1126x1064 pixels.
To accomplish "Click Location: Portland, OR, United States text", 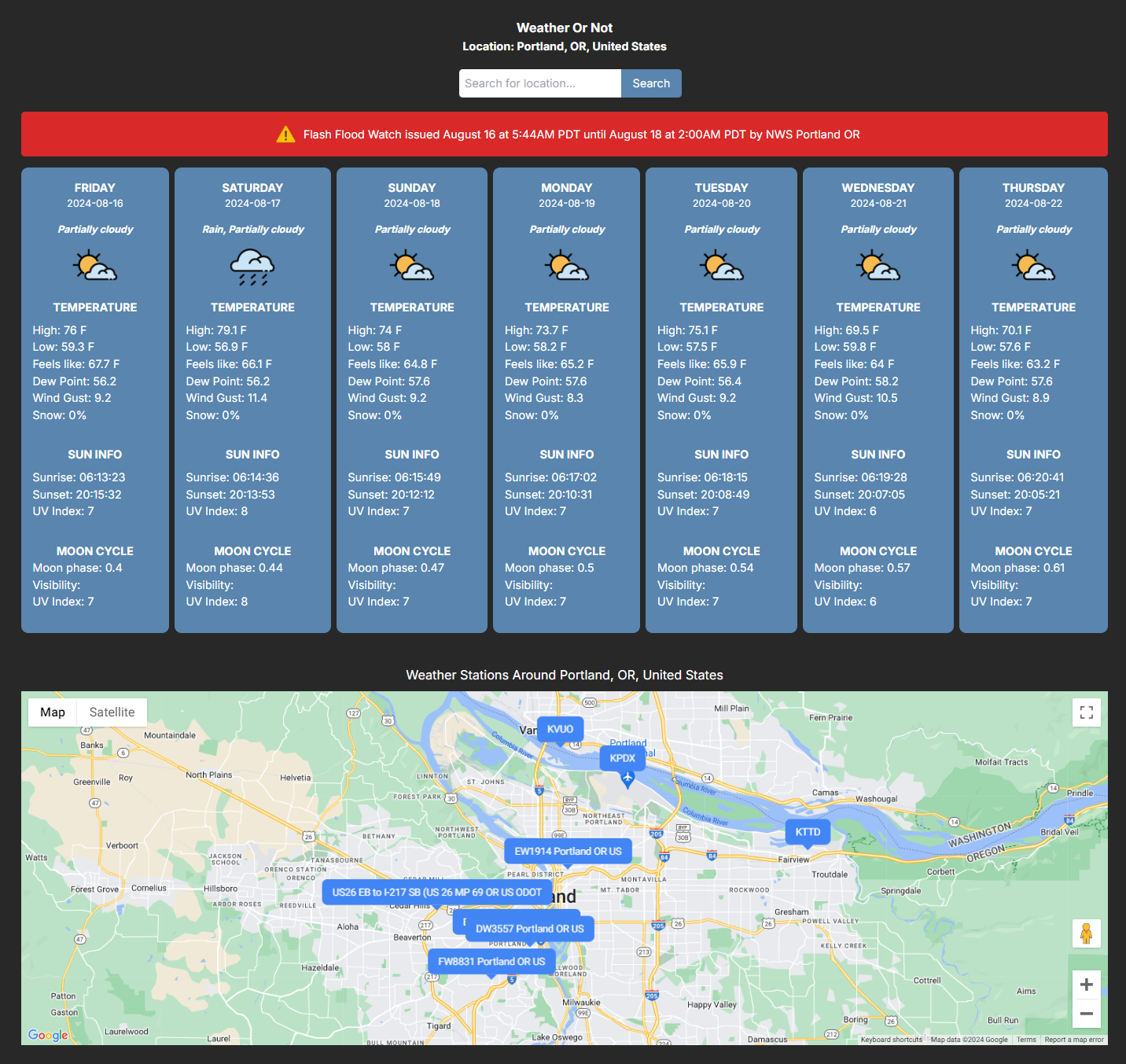I will pos(565,46).
